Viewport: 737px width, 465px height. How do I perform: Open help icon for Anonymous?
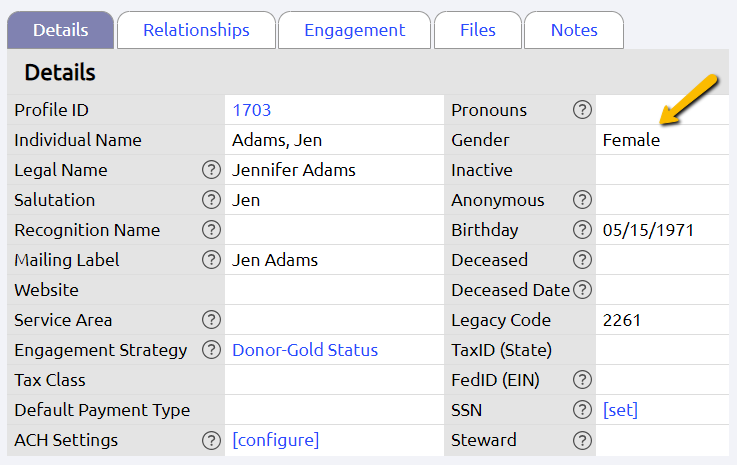582,200
